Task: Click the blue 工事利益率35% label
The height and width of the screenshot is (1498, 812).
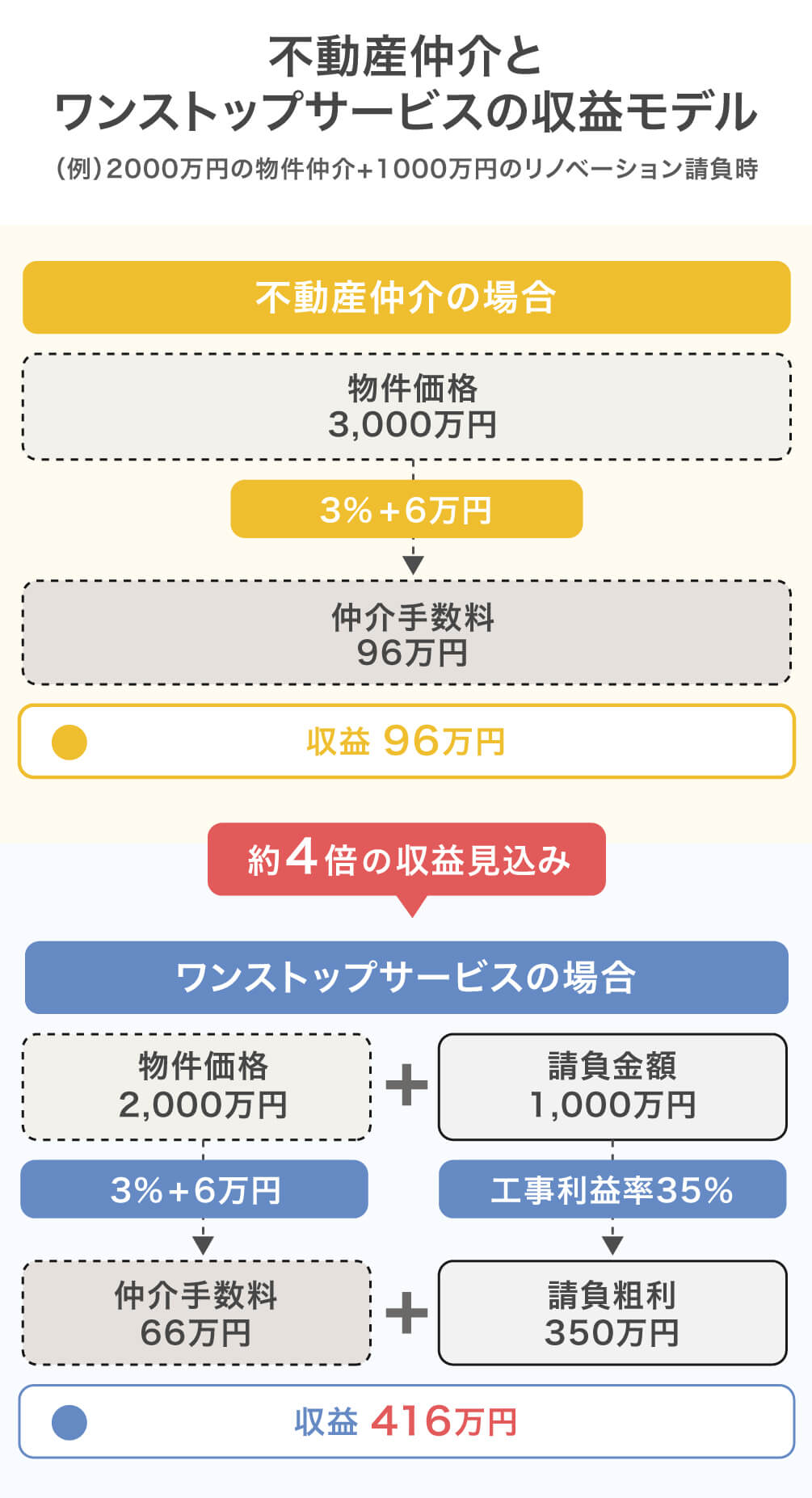Action: (x=612, y=1189)
